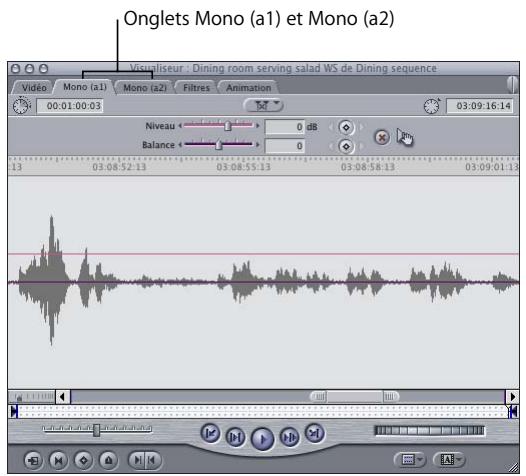Click the current timecode clock icon at right
The image size is (526, 476).
[432, 106]
